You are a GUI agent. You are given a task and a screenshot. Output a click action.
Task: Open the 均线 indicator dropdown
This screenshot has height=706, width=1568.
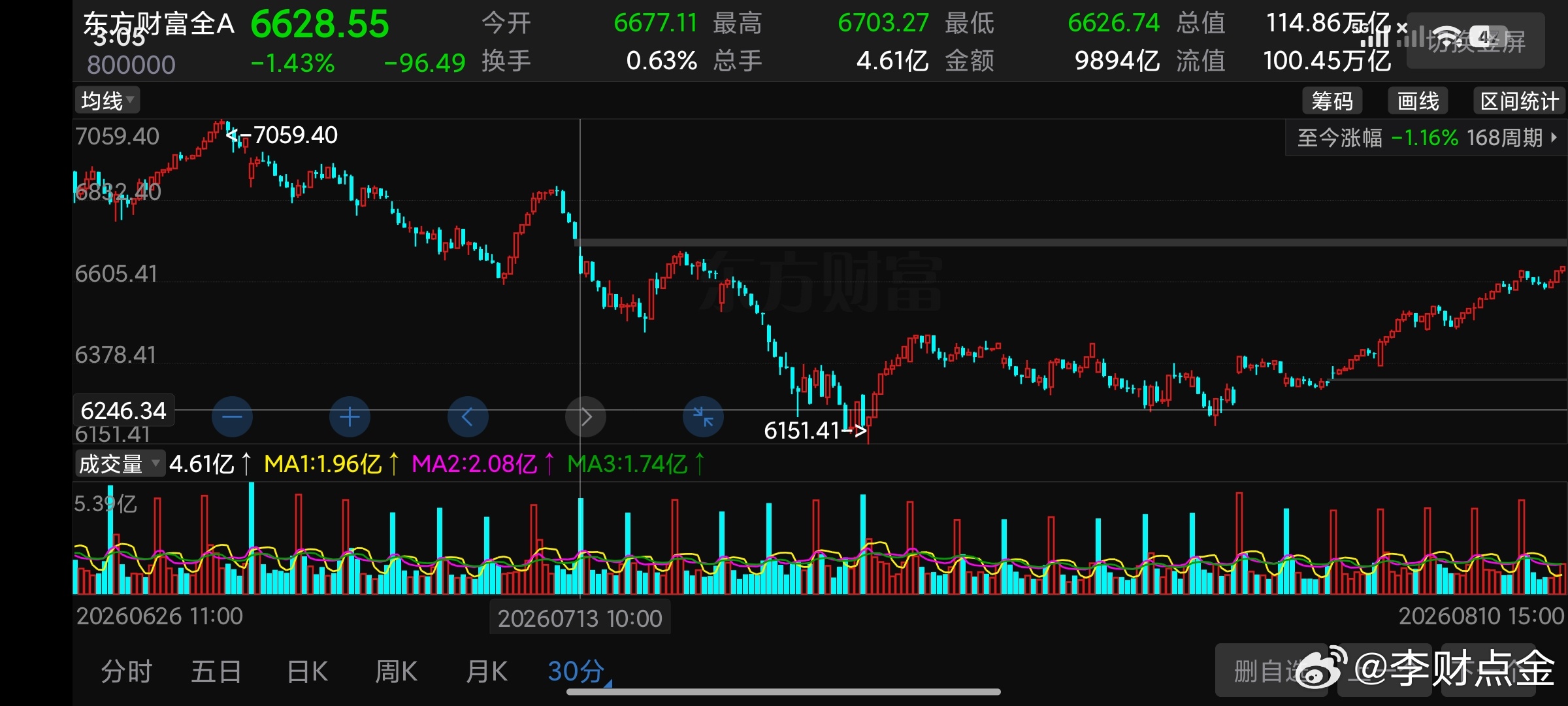coord(107,101)
